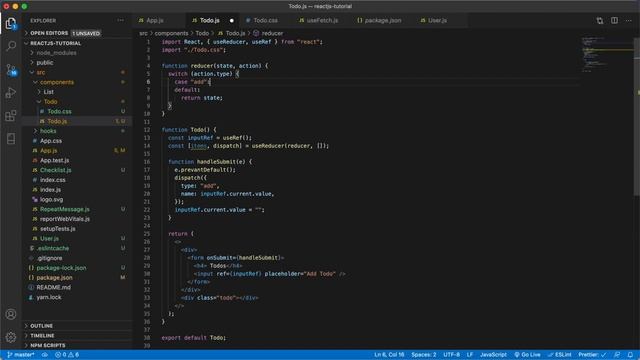Open the Accounts menu icon
Image resolution: width=640 pixels, height=360 pixels.
coord(11,314)
